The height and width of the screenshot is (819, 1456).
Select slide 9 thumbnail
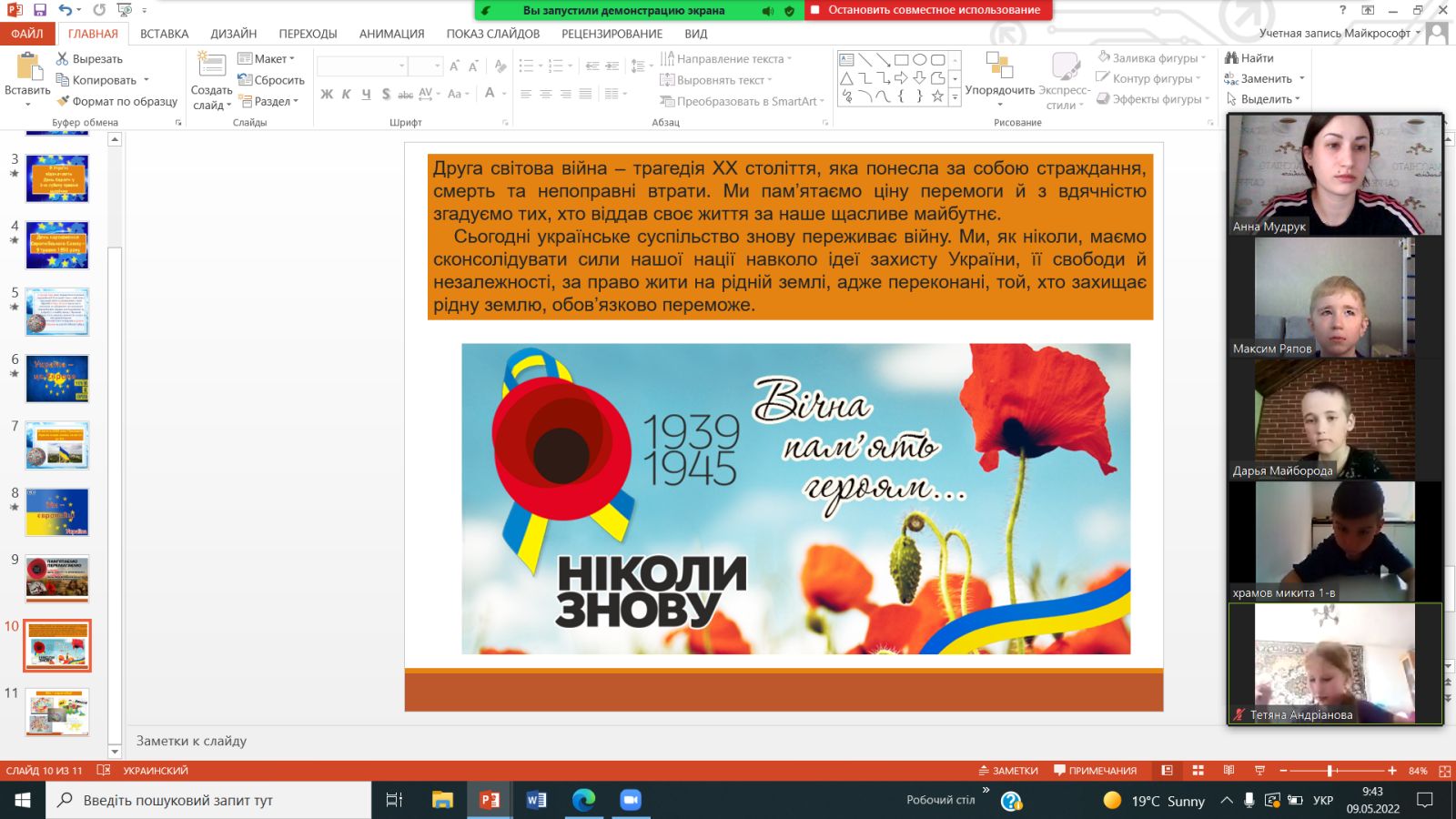(57, 579)
